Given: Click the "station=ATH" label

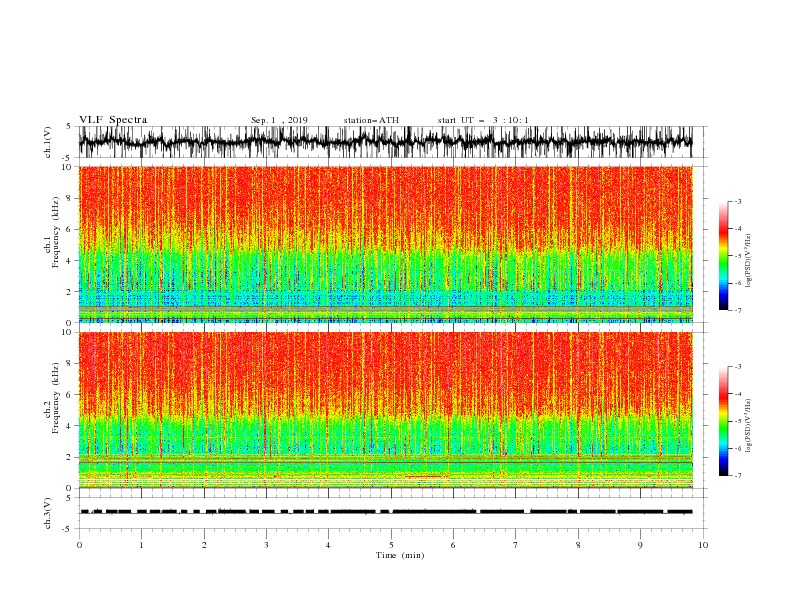Looking at the screenshot, I should point(371,120).
